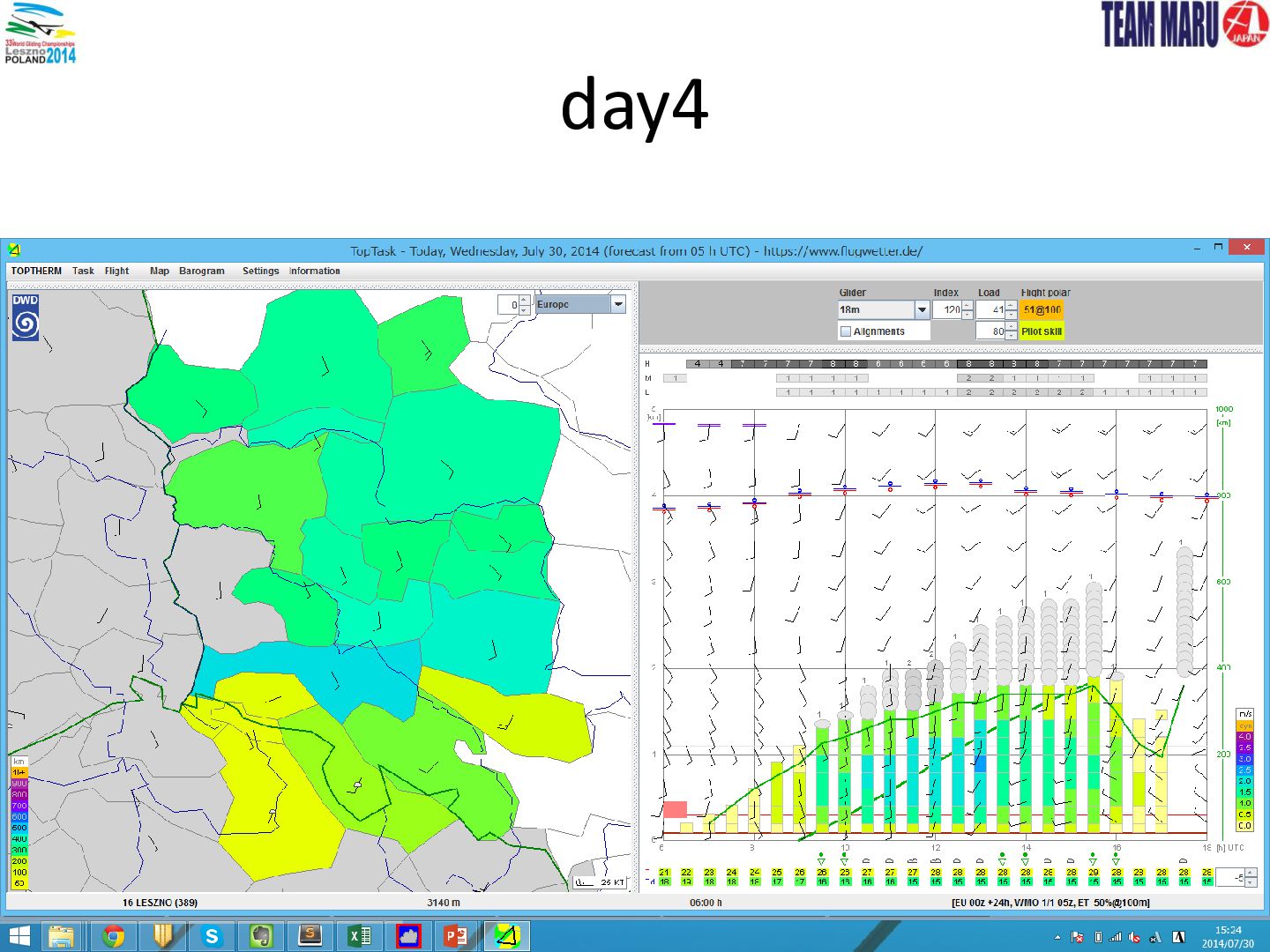Open the Settings menu
The width and height of the screenshot is (1270, 952).
(261, 271)
